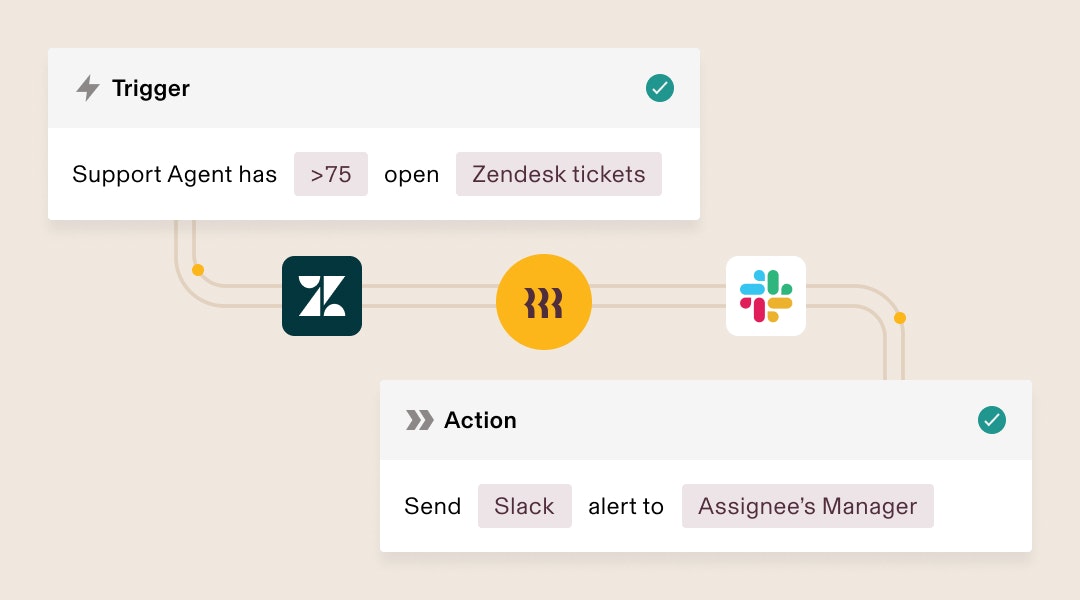
Task: Open the Assignee's Manager recipient selector
Action: pos(807,506)
